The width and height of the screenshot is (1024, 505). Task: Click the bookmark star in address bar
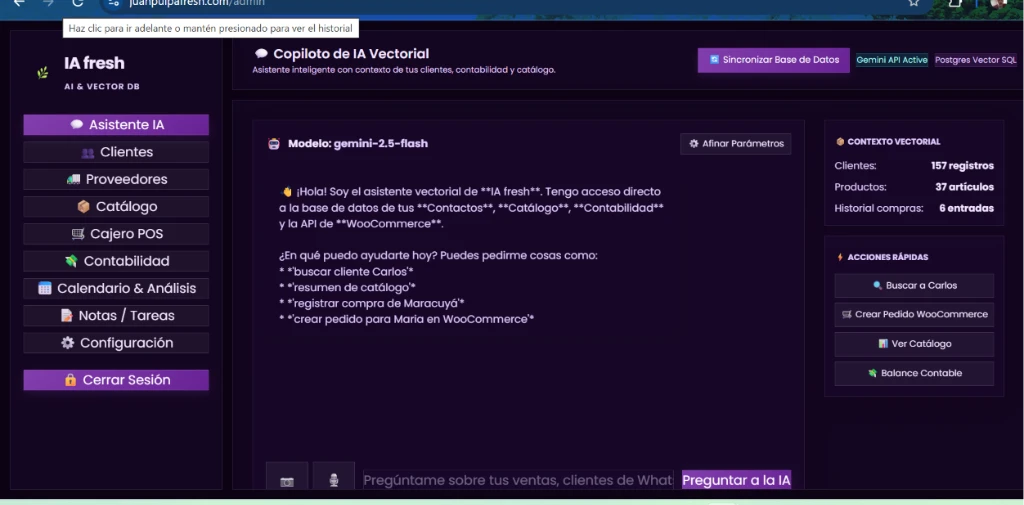(x=914, y=3)
